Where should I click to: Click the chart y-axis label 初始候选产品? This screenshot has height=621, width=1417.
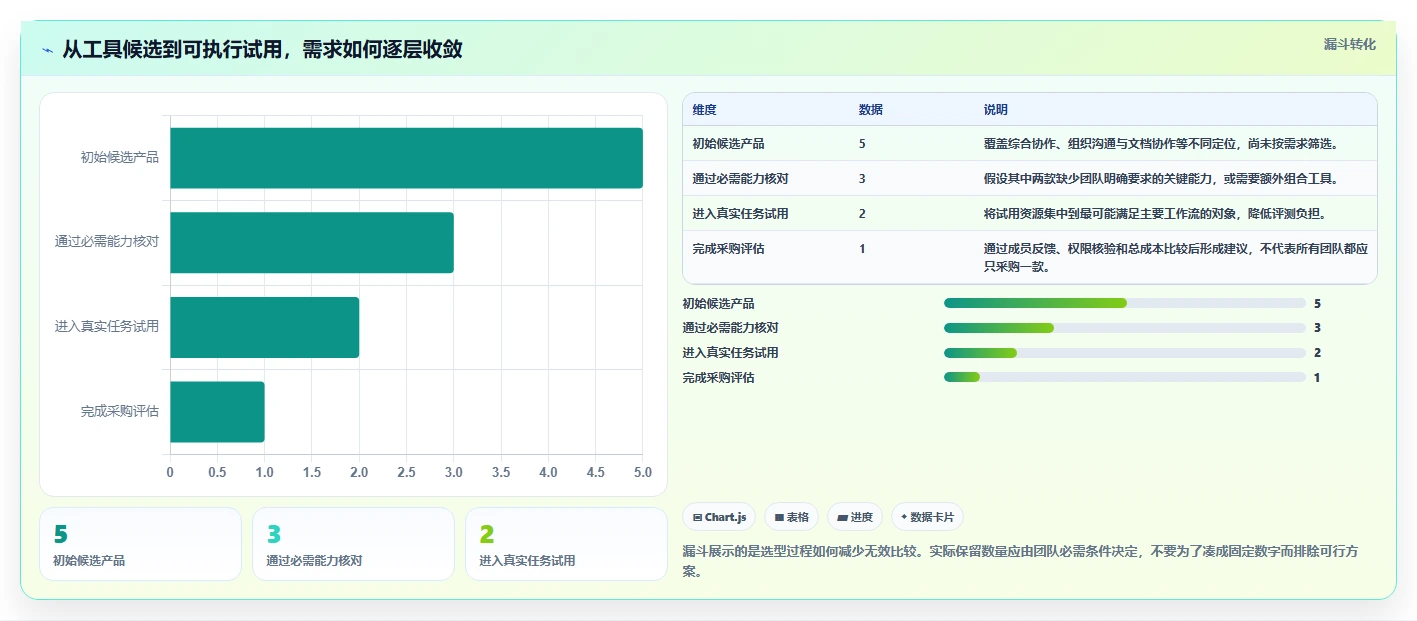click(x=120, y=157)
